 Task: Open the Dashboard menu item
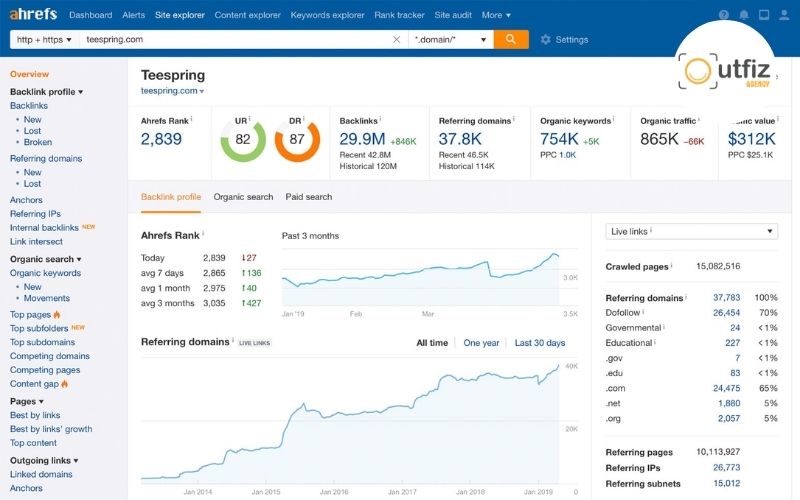click(x=91, y=15)
